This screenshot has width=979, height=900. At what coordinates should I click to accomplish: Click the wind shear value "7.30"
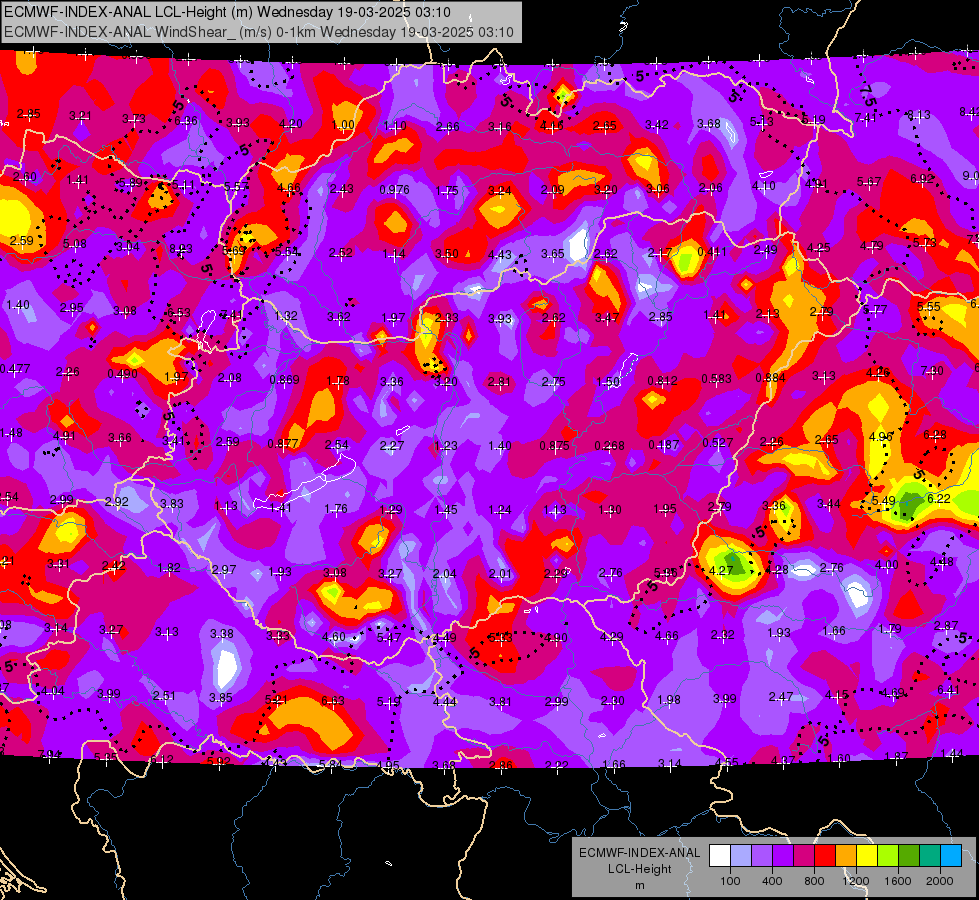[932, 370]
